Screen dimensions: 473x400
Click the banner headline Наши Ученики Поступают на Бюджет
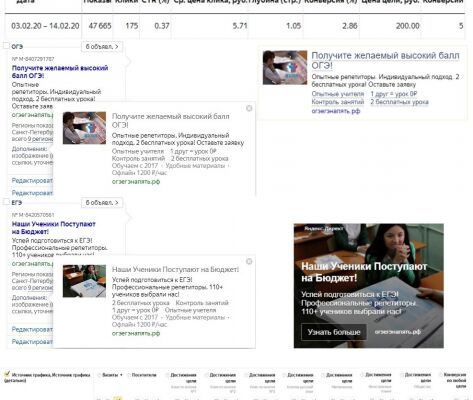364,272
